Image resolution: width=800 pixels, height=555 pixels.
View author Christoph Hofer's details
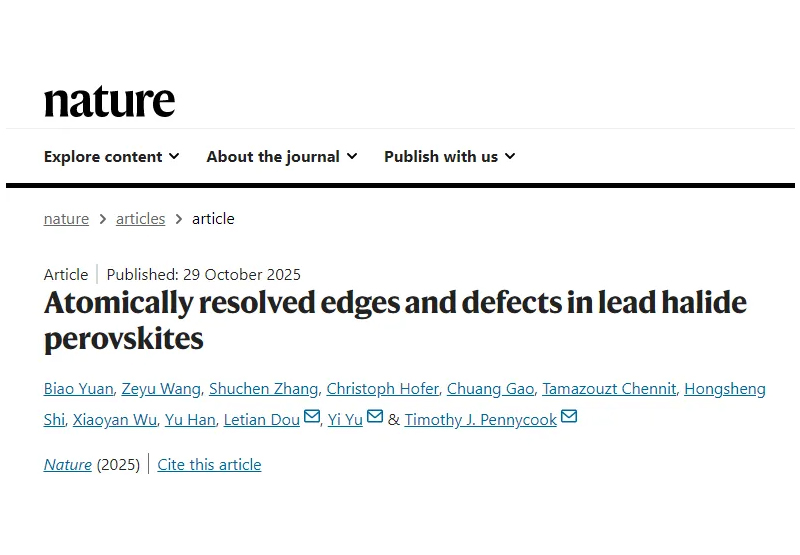(x=381, y=389)
